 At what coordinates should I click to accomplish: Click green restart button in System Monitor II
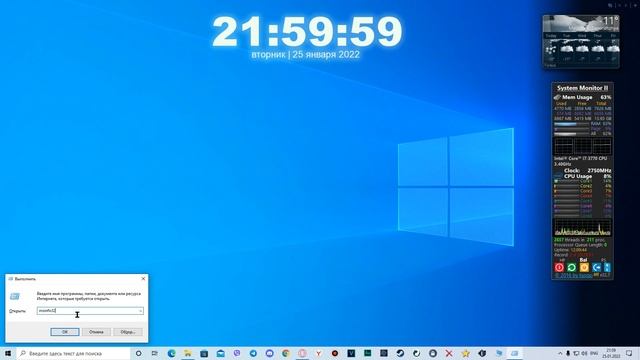pos(571,267)
